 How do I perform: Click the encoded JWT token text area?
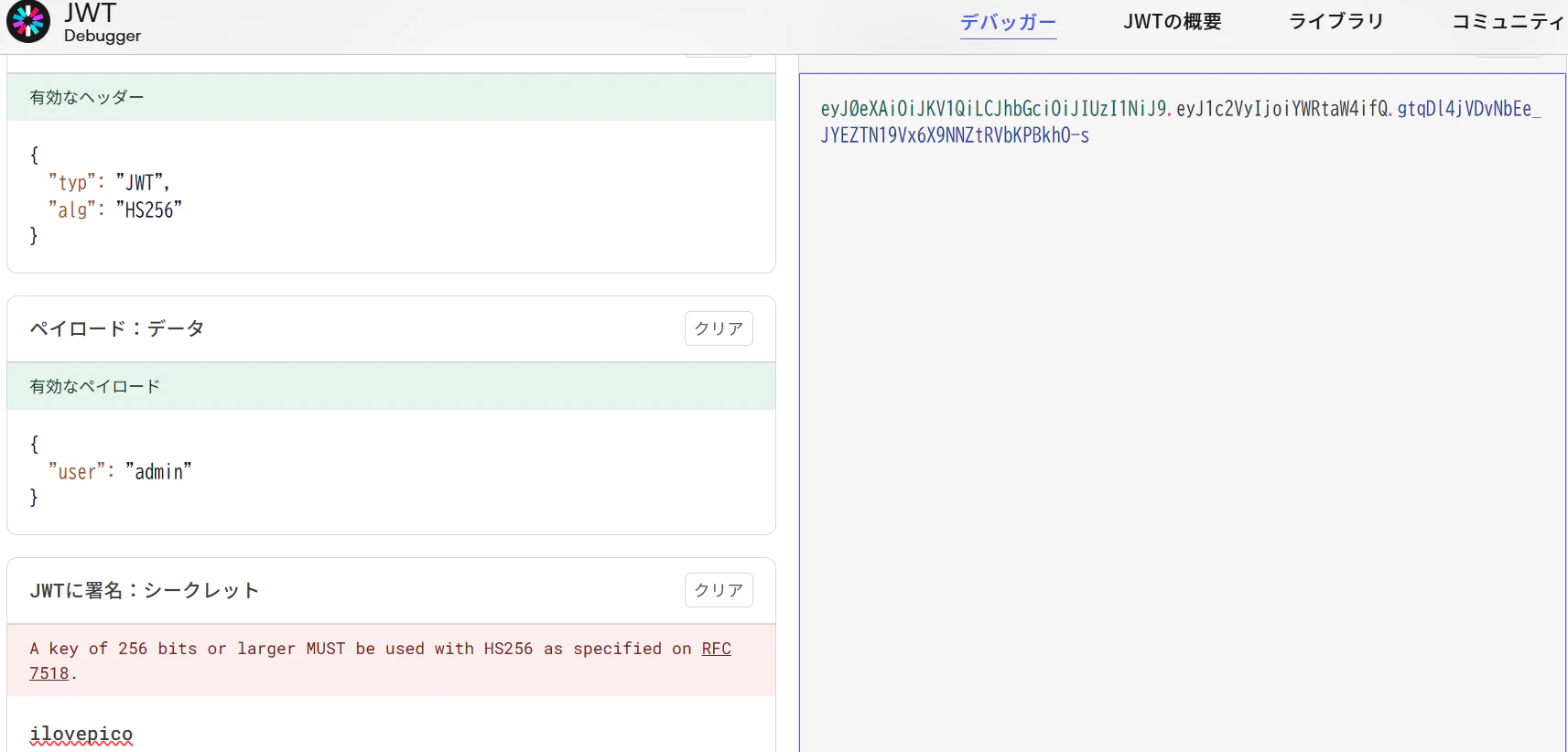pyautogui.click(x=1182, y=412)
